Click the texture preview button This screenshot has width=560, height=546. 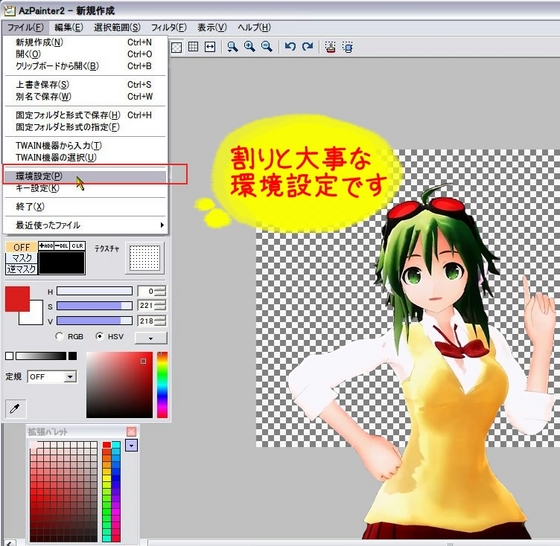[145, 258]
